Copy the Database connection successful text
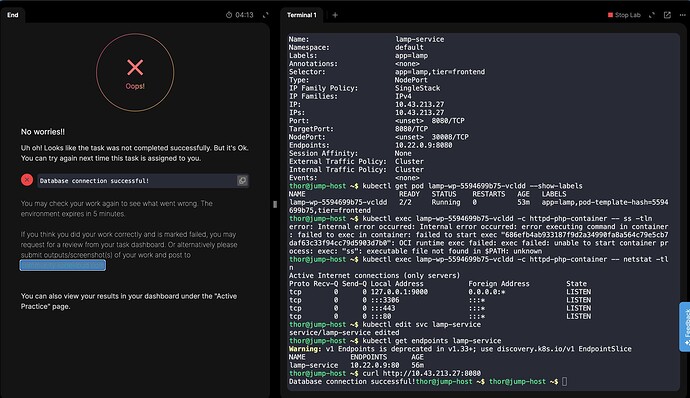 (242, 181)
